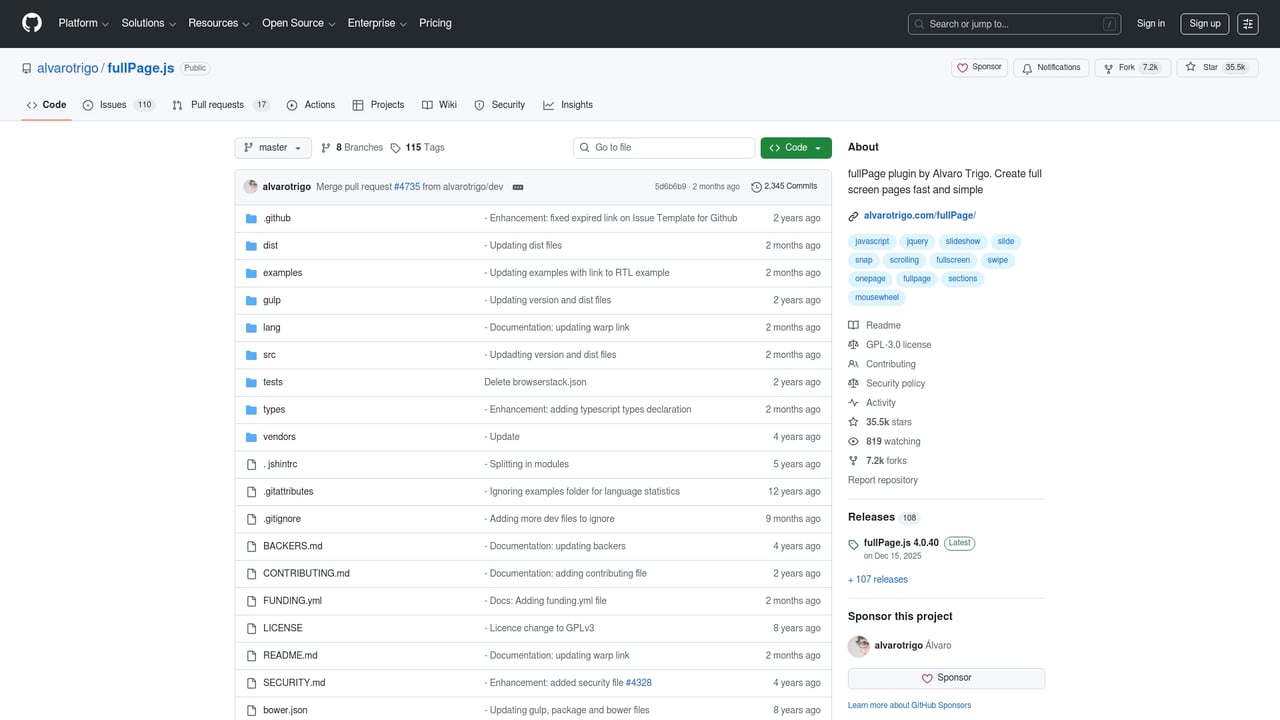Visit alvarotrigo.com/fullPage link
Image resolution: width=1280 pixels, height=720 pixels.
[918, 215]
